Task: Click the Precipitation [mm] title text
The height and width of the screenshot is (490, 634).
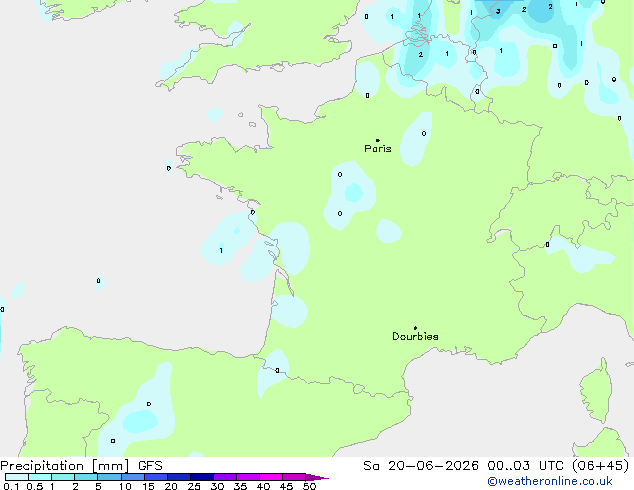Action: [64, 466]
